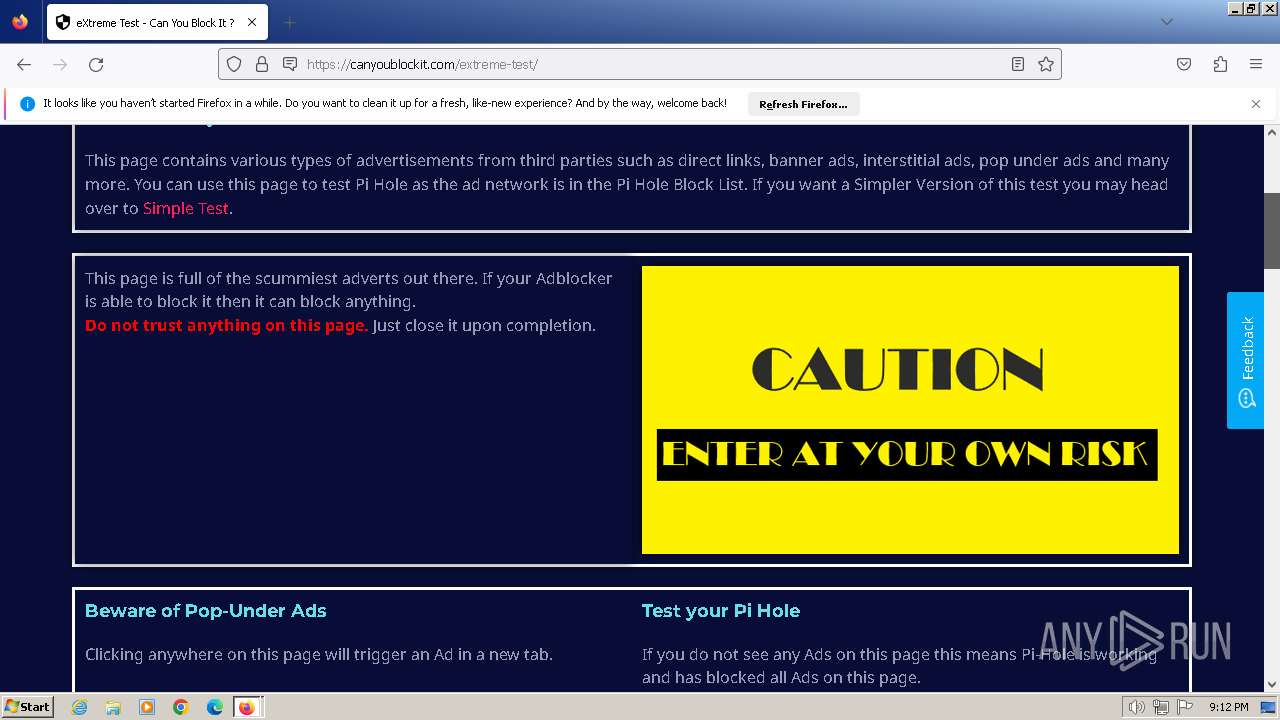Click the Refresh Firefox button
The width and height of the screenshot is (1280, 720).
pos(803,104)
